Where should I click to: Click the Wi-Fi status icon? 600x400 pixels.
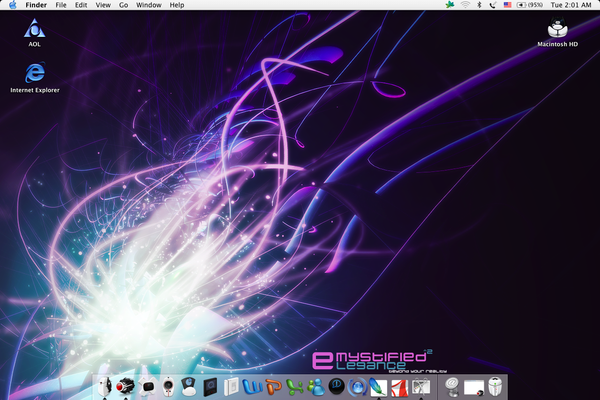465,5
